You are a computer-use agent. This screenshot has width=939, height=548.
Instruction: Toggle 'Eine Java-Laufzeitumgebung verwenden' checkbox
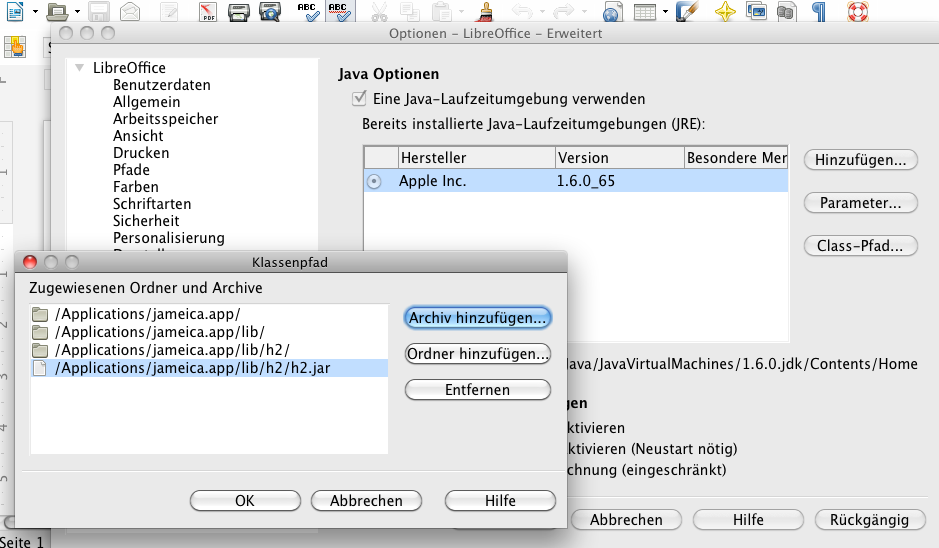(x=359, y=98)
